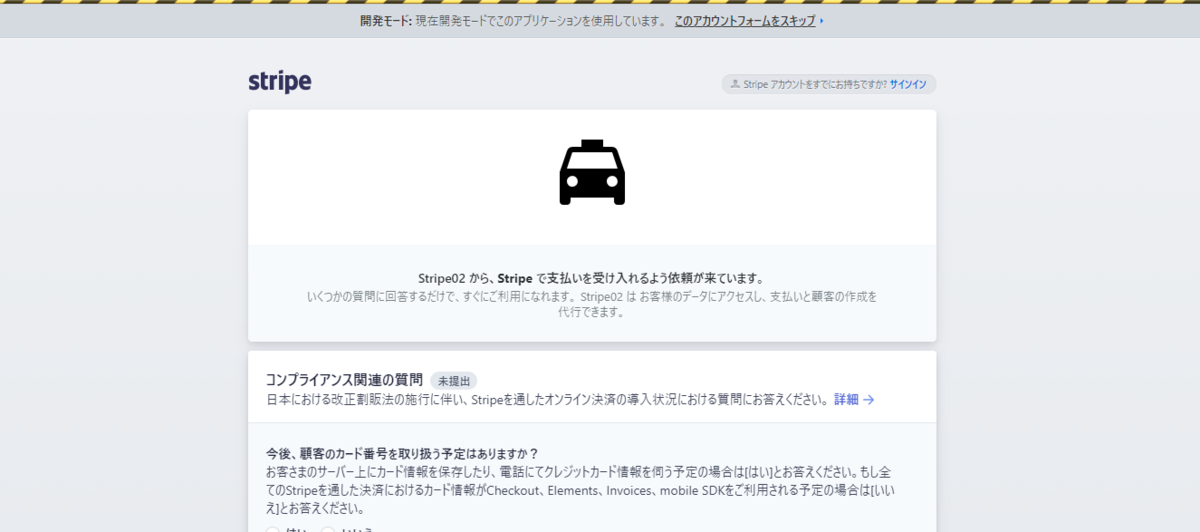Click the question 今後、顧客のカード番号を取り扱う予定はありますか？

click(402, 453)
